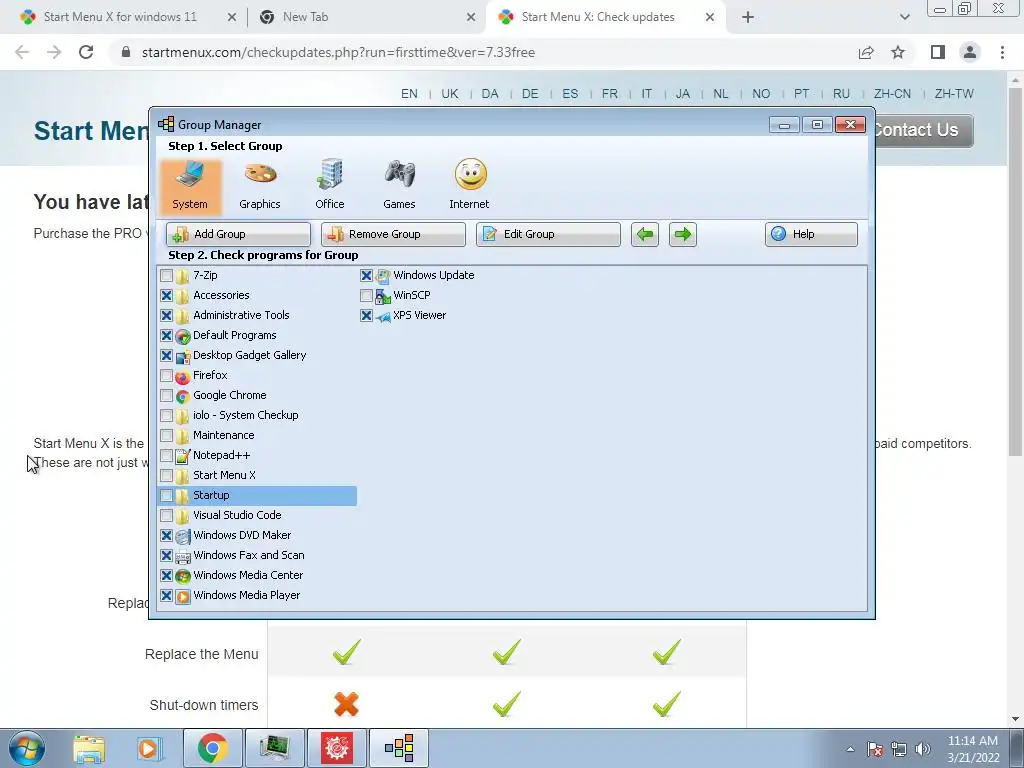The width and height of the screenshot is (1024, 768).
Task: Click the Edit Group button
Action: [548, 234]
